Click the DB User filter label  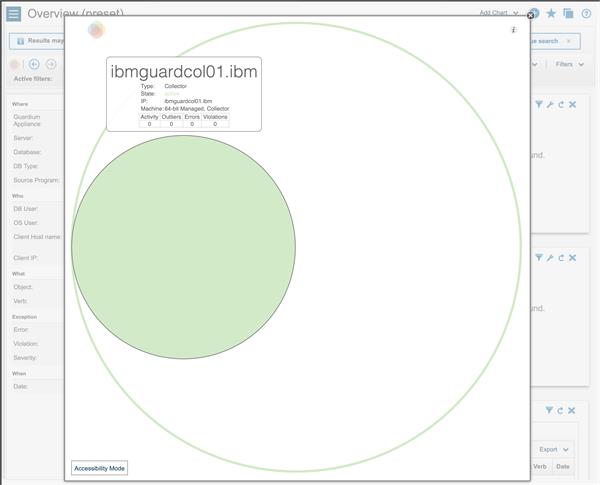(26, 209)
